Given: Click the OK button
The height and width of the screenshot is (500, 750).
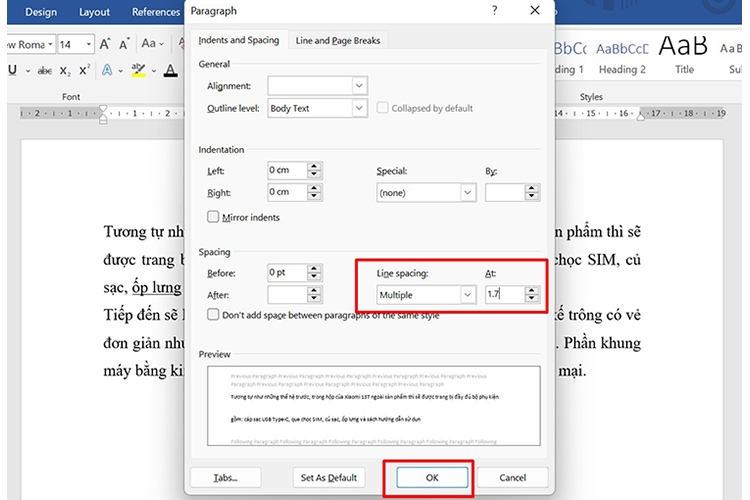Looking at the screenshot, I should pos(432,478).
